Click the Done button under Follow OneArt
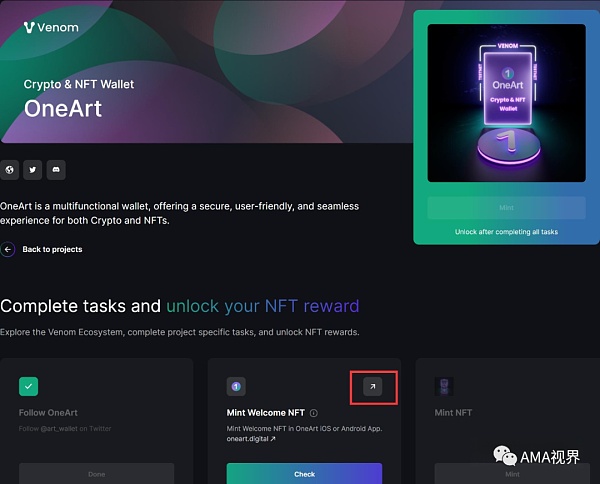The width and height of the screenshot is (600, 484). coord(96,474)
